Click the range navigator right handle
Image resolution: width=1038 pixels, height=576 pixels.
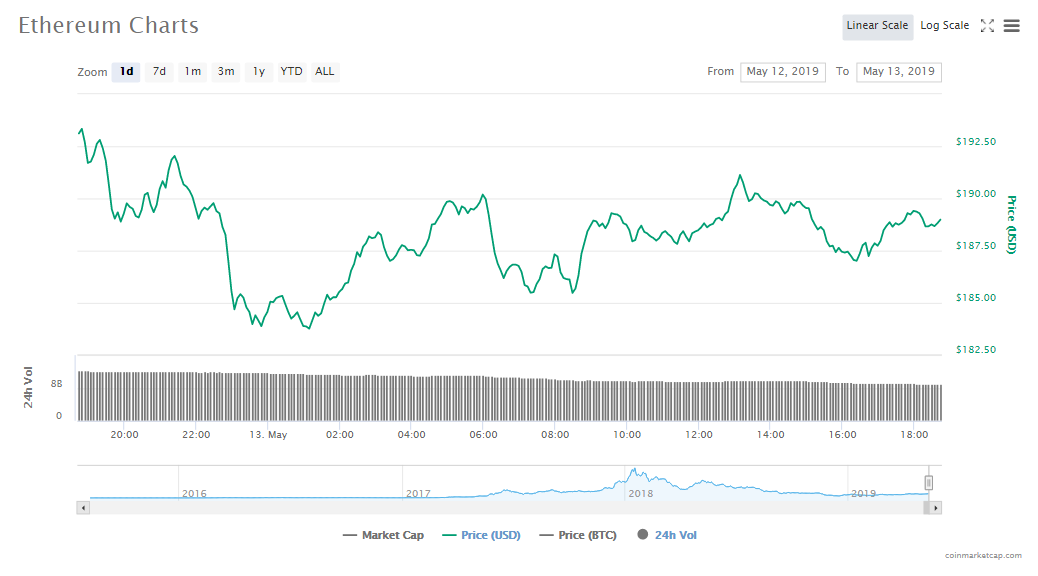click(928, 483)
